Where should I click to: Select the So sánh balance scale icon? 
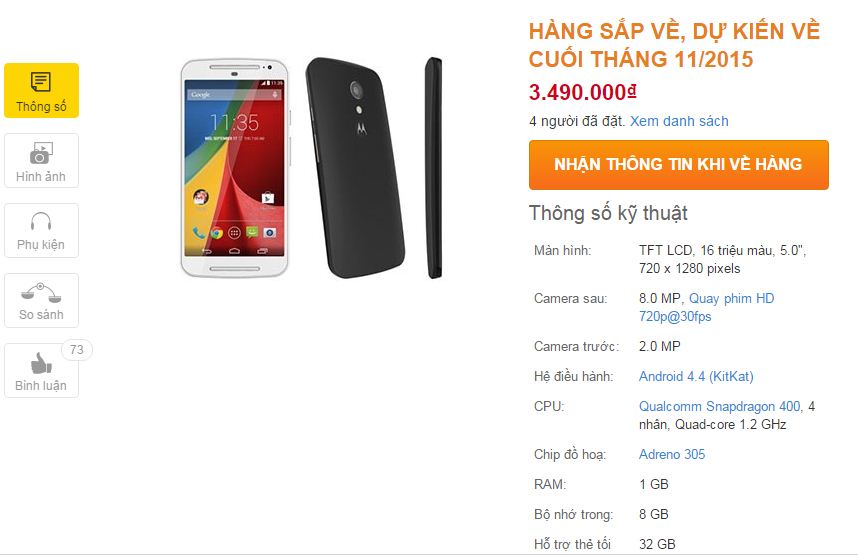coord(41,293)
